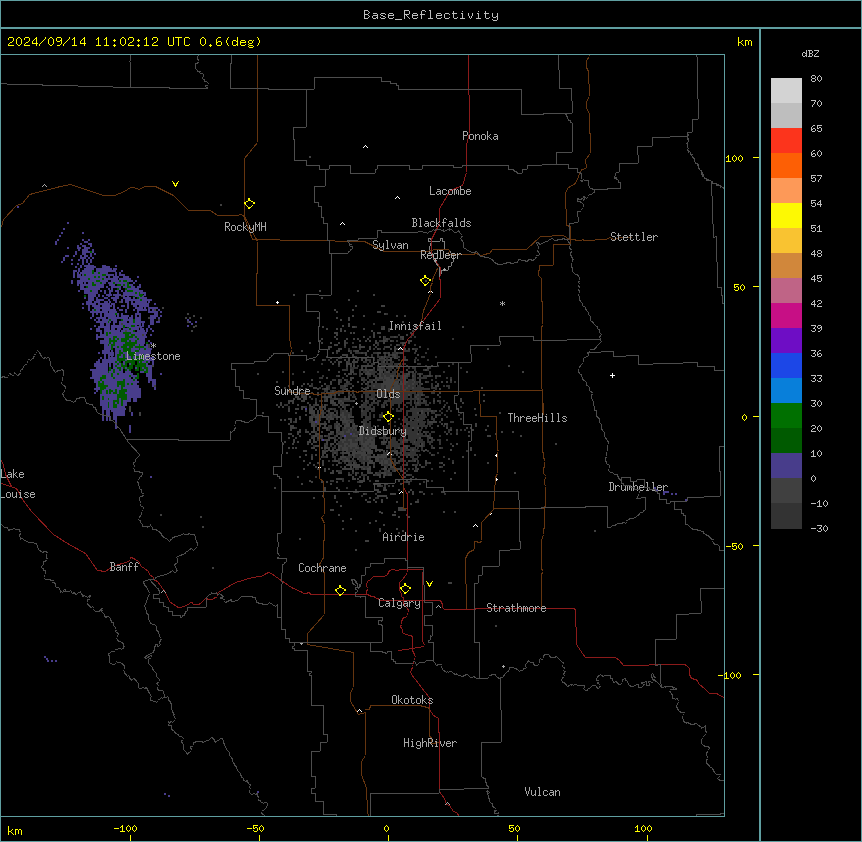This screenshot has height=842, width=862.
Task: Click the Didsbury town label
Action: pos(383,431)
